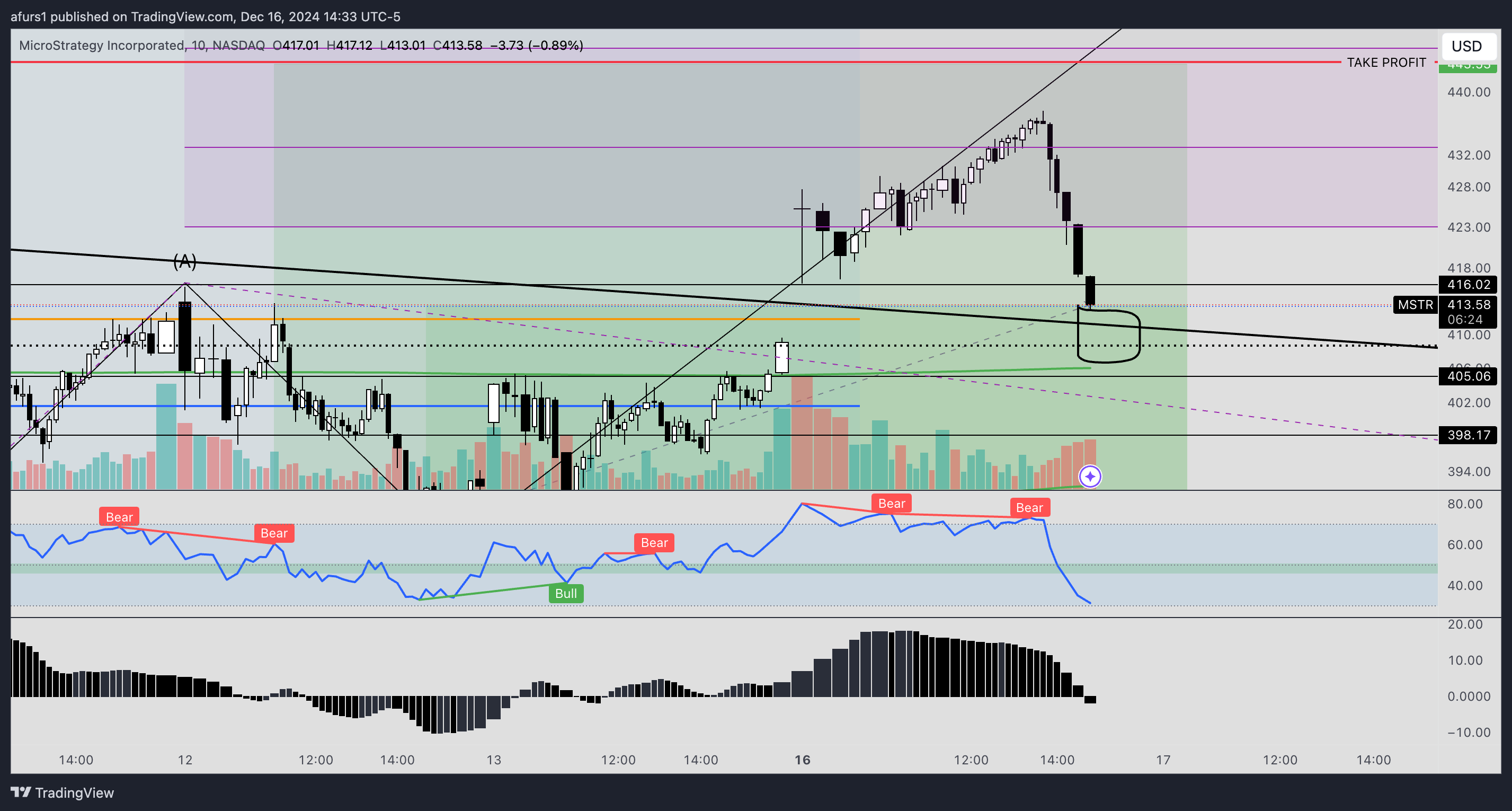Click the Bear label at RSI far right
Screen dimensions: 1512x811
coord(1029,507)
